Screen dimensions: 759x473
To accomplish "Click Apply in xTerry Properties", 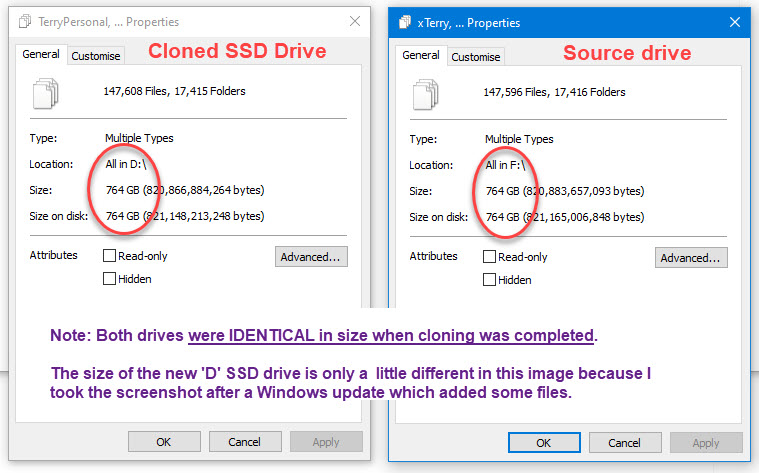I will 706,443.
